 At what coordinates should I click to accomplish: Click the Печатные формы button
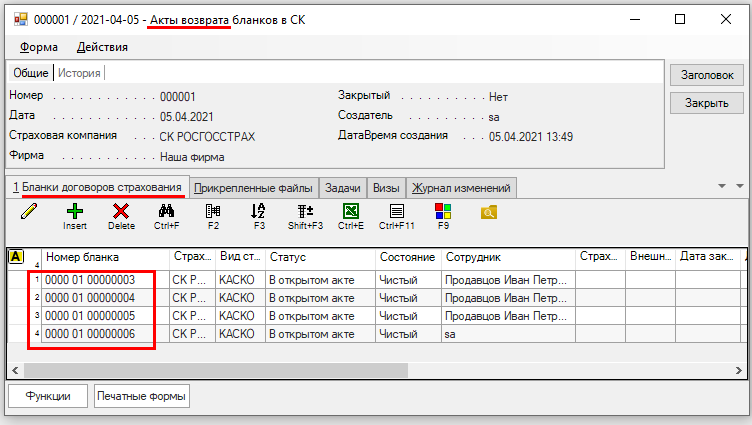[142, 396]
